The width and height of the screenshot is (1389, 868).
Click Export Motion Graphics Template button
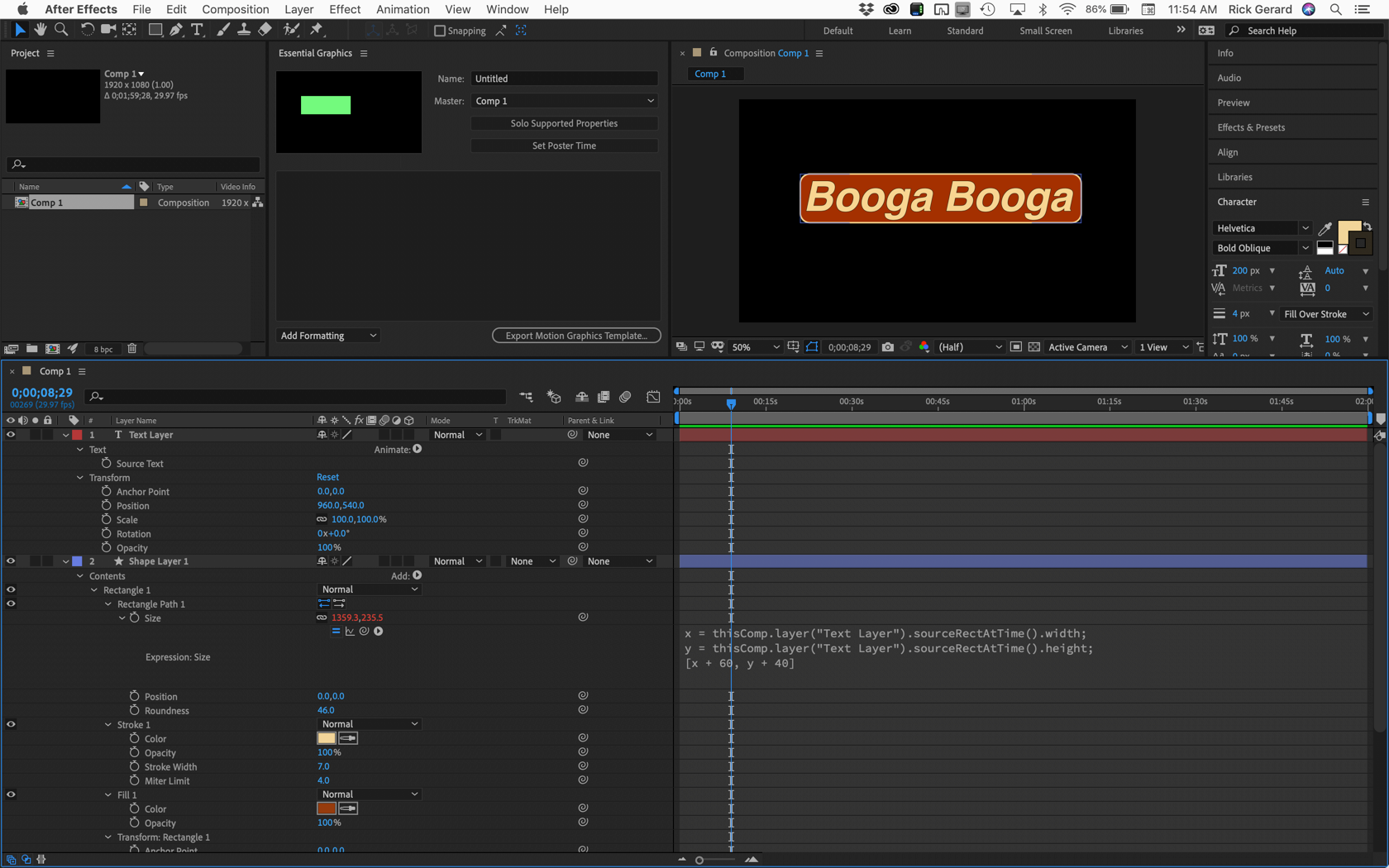click(576, 336)
